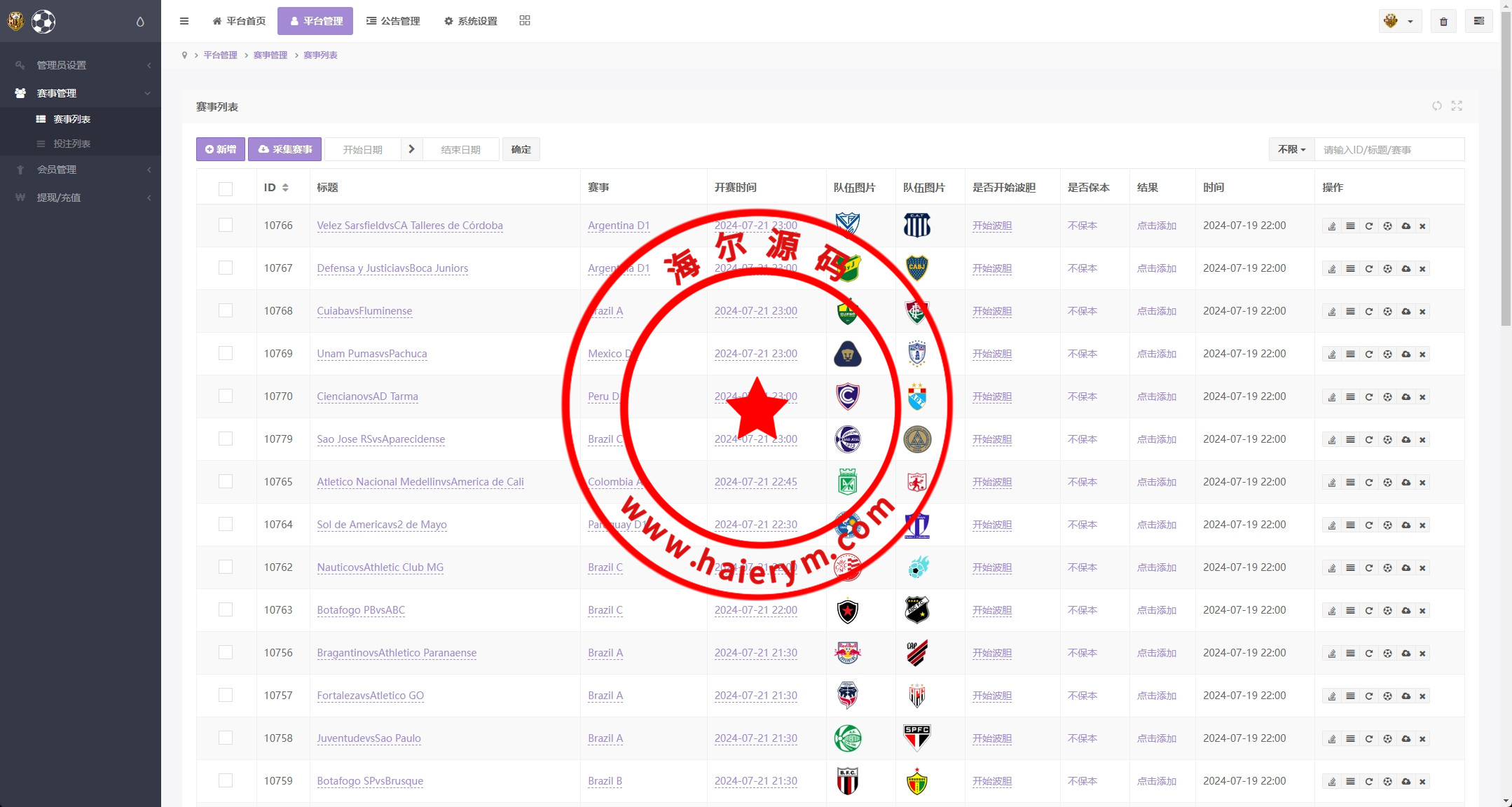Click the four-squares grid icon in top nav
The image size is (1512, 807).
525,21
